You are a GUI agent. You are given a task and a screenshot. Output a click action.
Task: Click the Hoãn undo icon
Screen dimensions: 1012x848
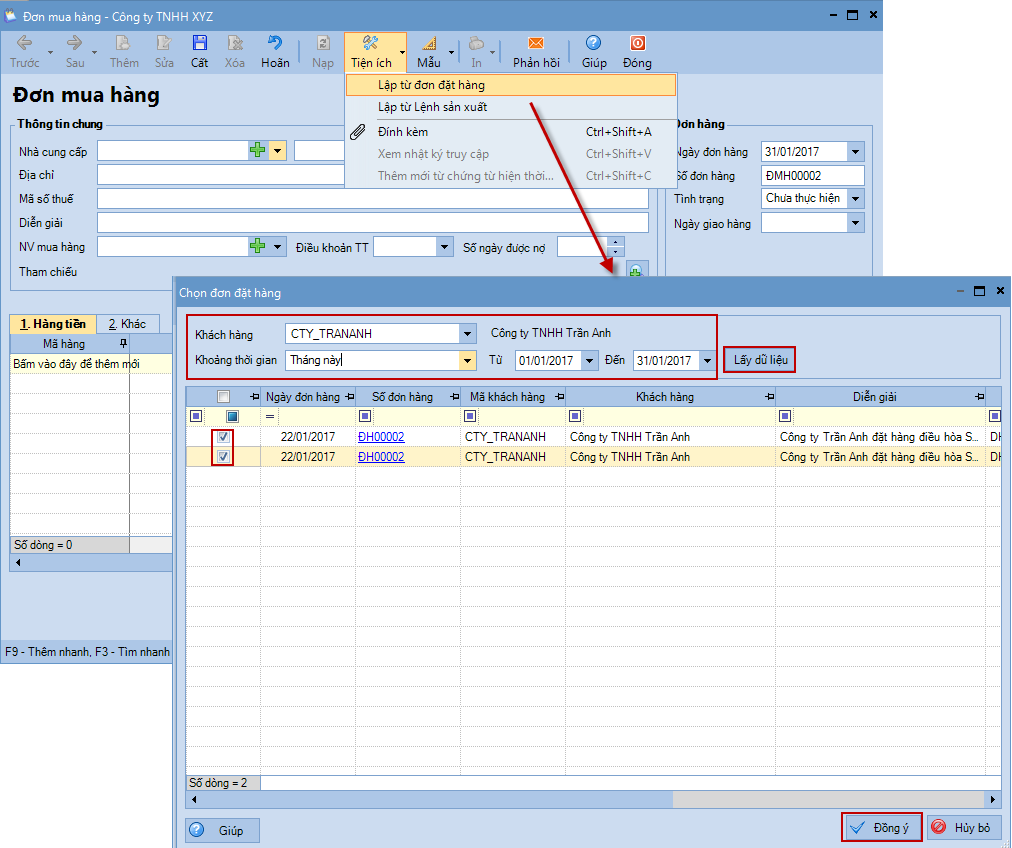pos(275,44)
